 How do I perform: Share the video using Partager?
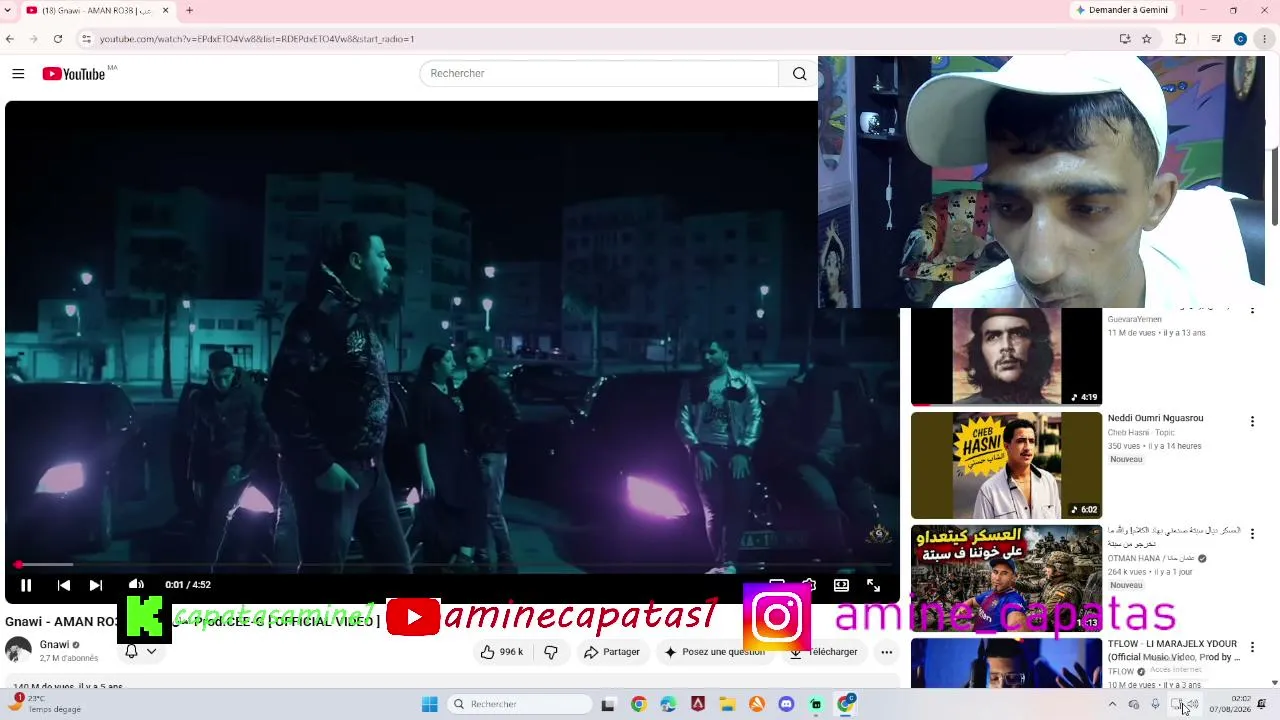coord(611,652)
